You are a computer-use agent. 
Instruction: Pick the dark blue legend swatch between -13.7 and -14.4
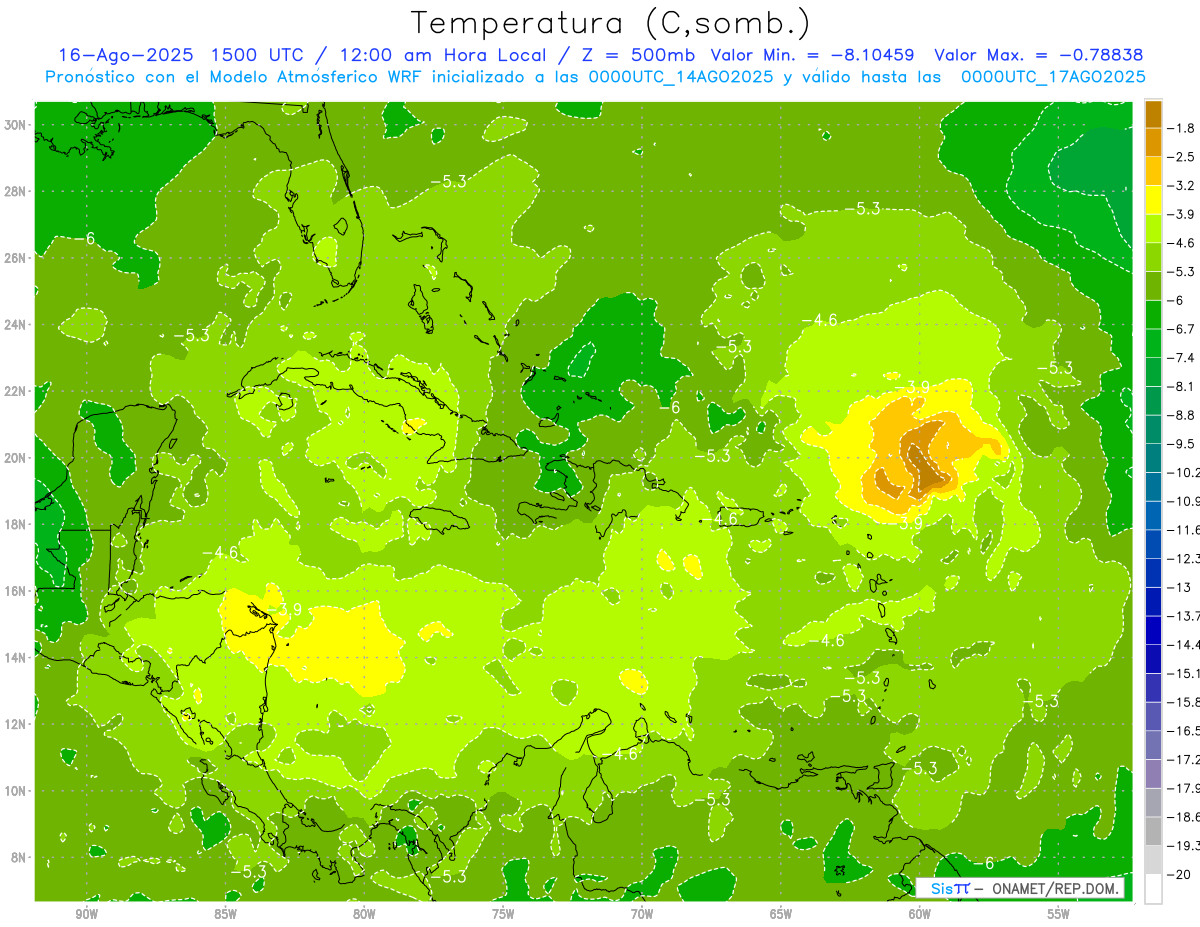1153,630
